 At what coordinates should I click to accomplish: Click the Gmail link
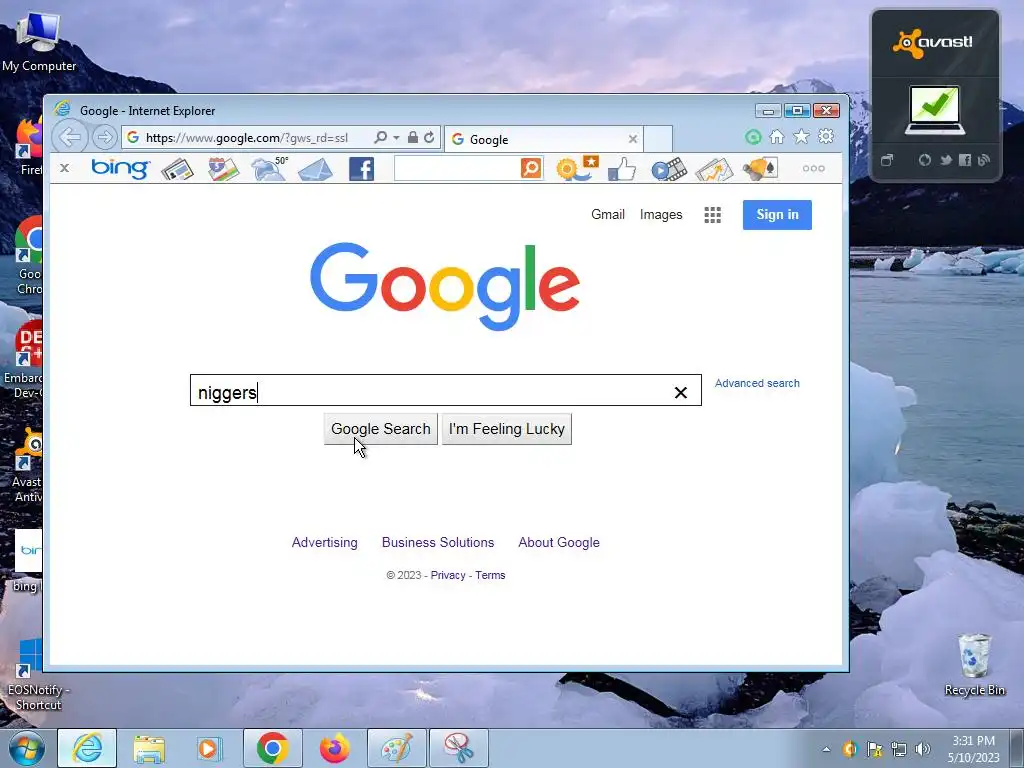(x=608, y=215)
